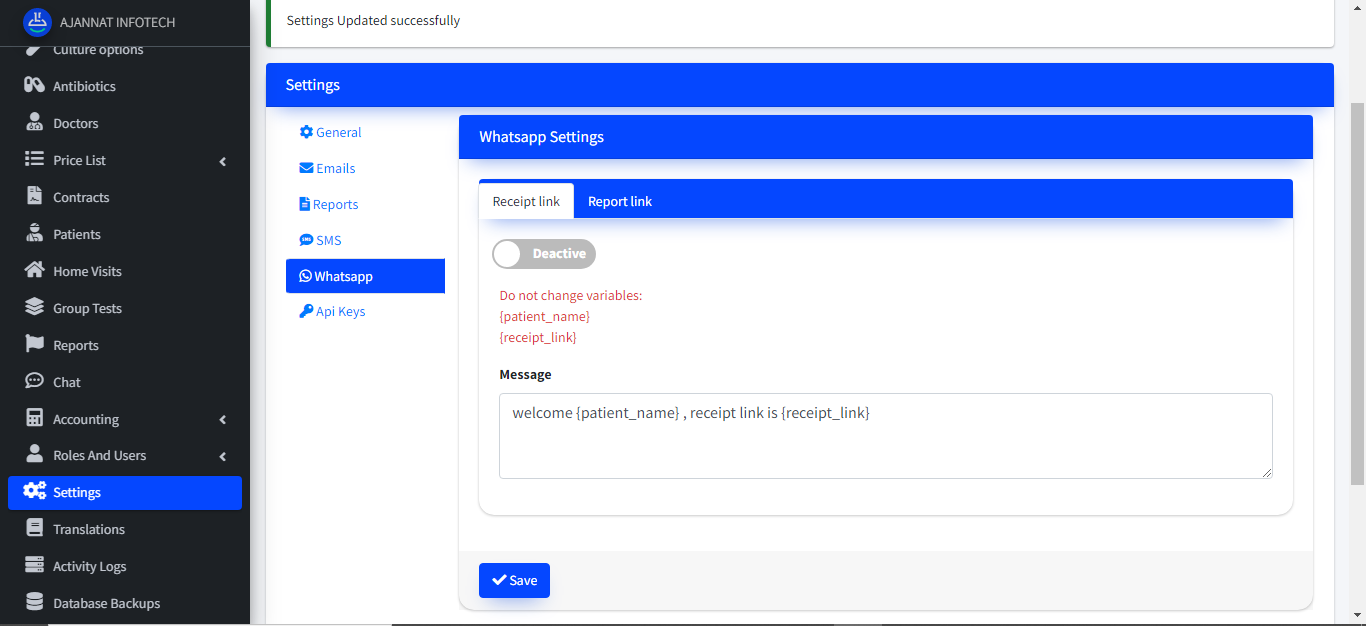Click the Ajannat Infotech logo icon
1366x626 pixels.
click(x=37, y=22)
